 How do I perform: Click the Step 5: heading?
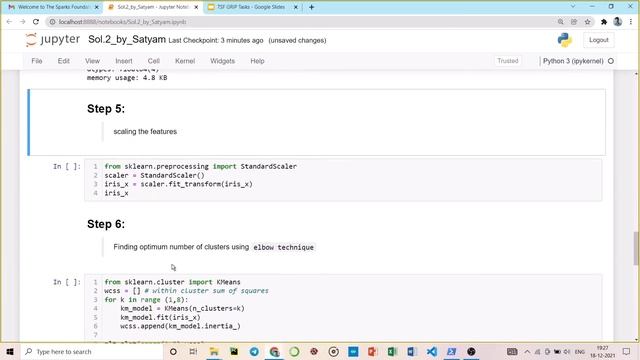tap(106, 109)
